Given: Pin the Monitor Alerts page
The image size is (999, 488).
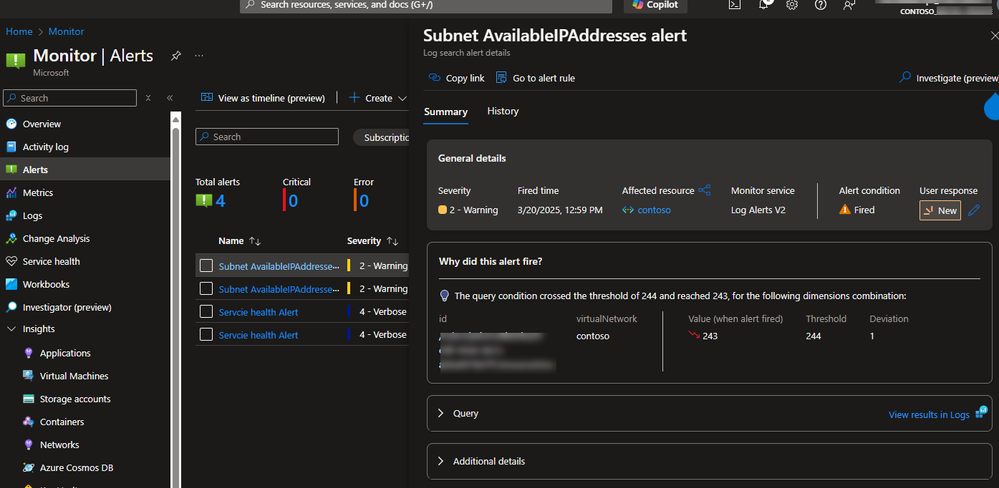Looking at the screenshot, I should [x=176, y=55].
